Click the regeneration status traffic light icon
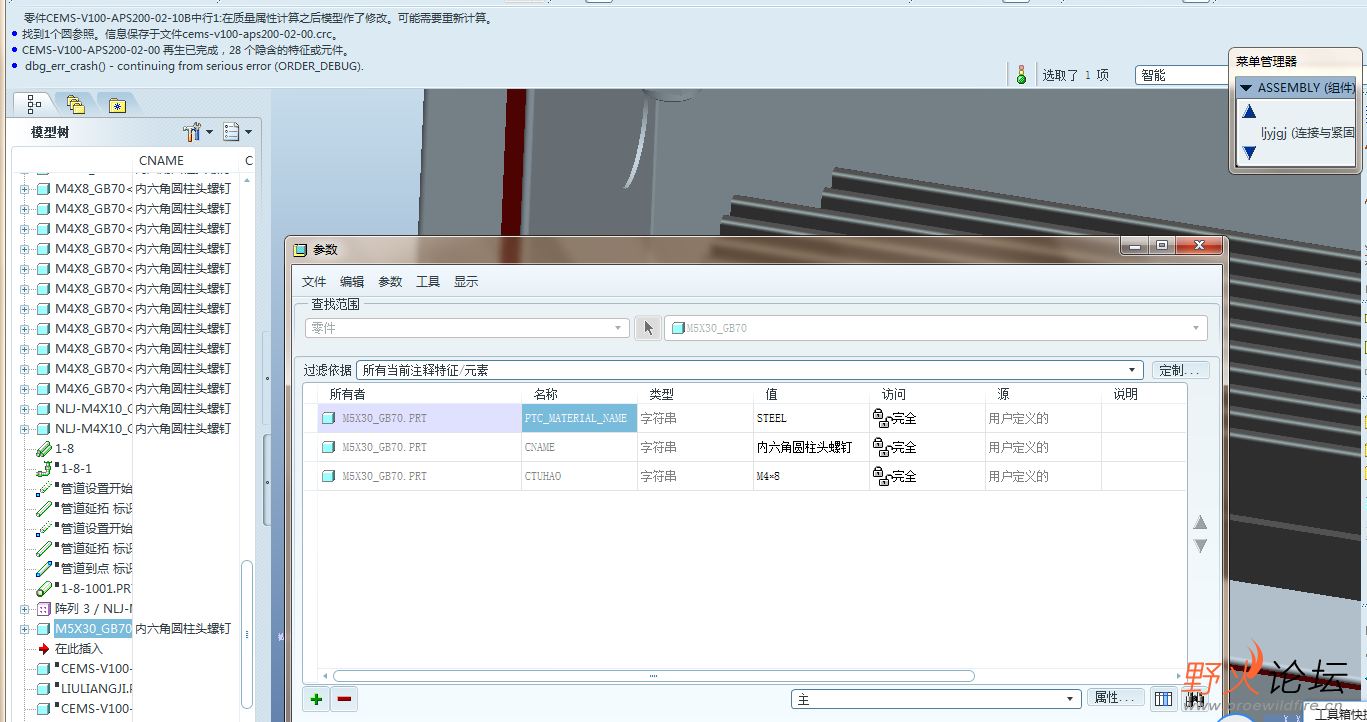This screenshot has height=722, width=1367. [1021, 74]
